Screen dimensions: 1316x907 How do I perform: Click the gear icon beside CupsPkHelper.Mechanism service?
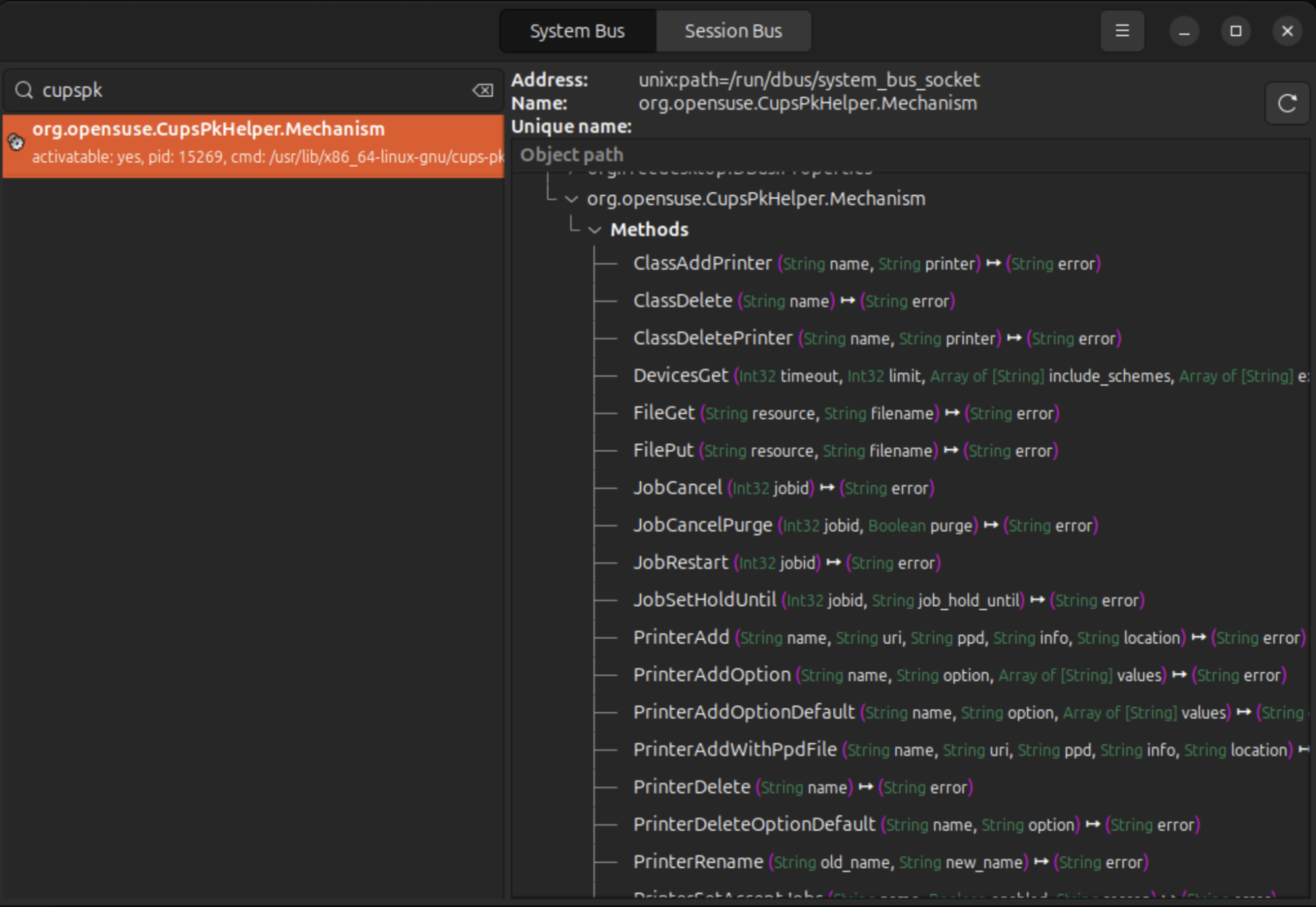coord(14,140)
